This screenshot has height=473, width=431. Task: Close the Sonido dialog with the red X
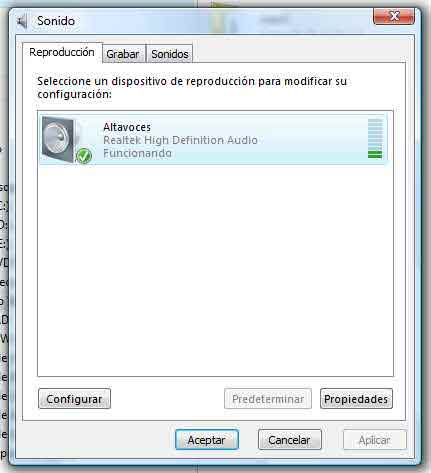tap(394, 16)
